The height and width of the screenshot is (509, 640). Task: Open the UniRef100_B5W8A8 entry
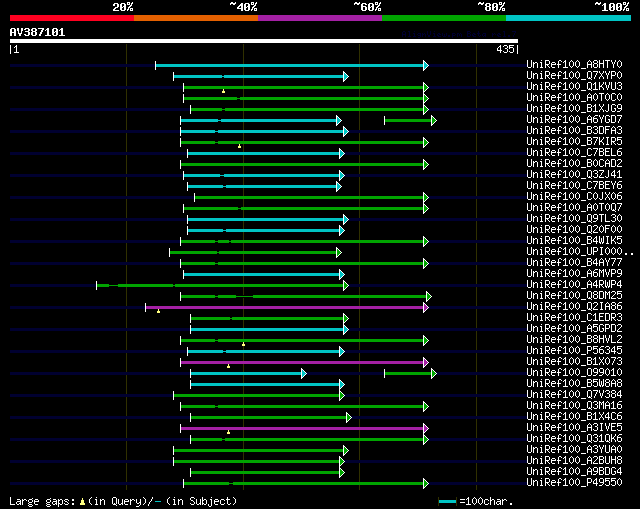(574, 384)
